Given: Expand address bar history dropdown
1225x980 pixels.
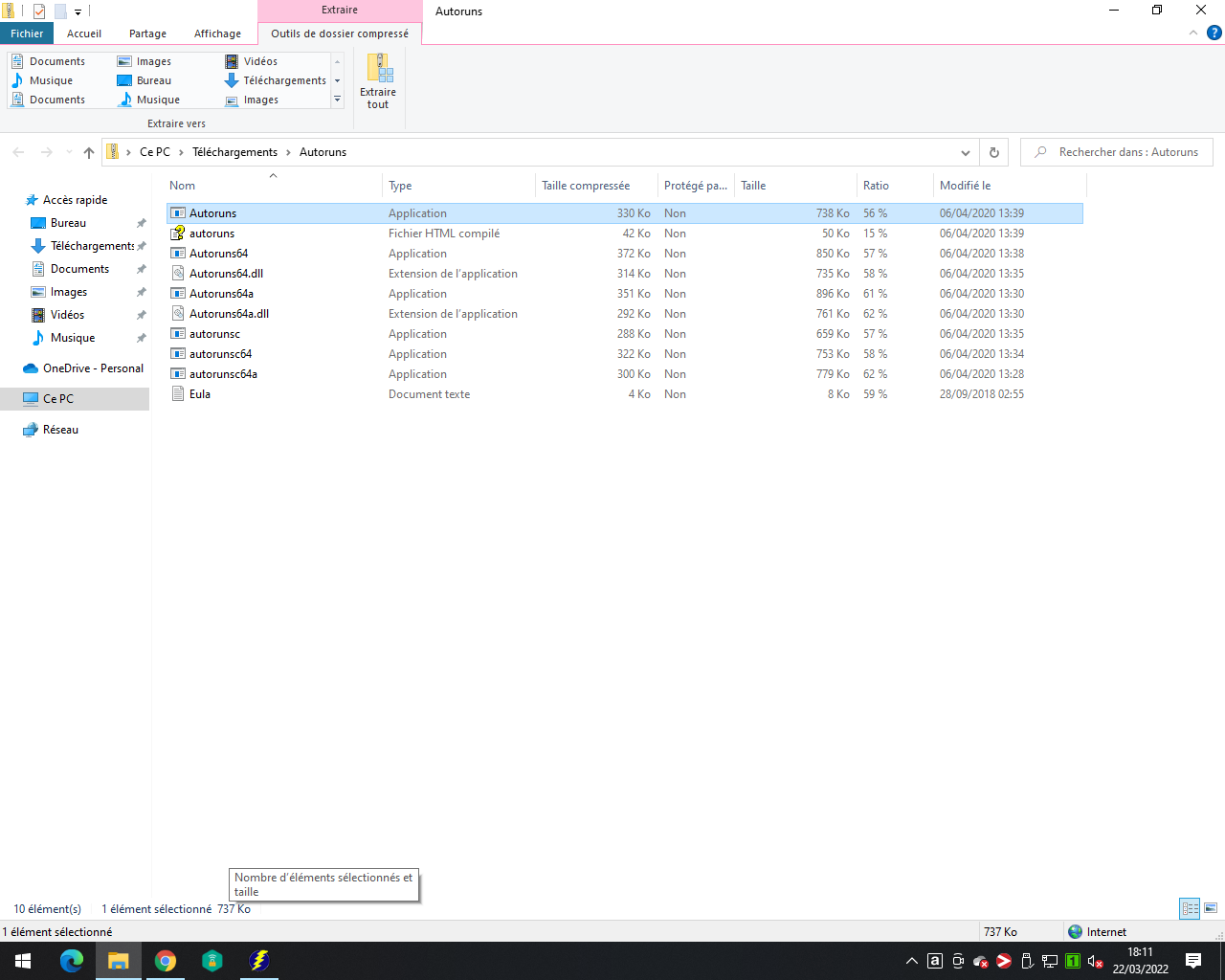Looking at the screenshot, I should click(x=965, y=152).
